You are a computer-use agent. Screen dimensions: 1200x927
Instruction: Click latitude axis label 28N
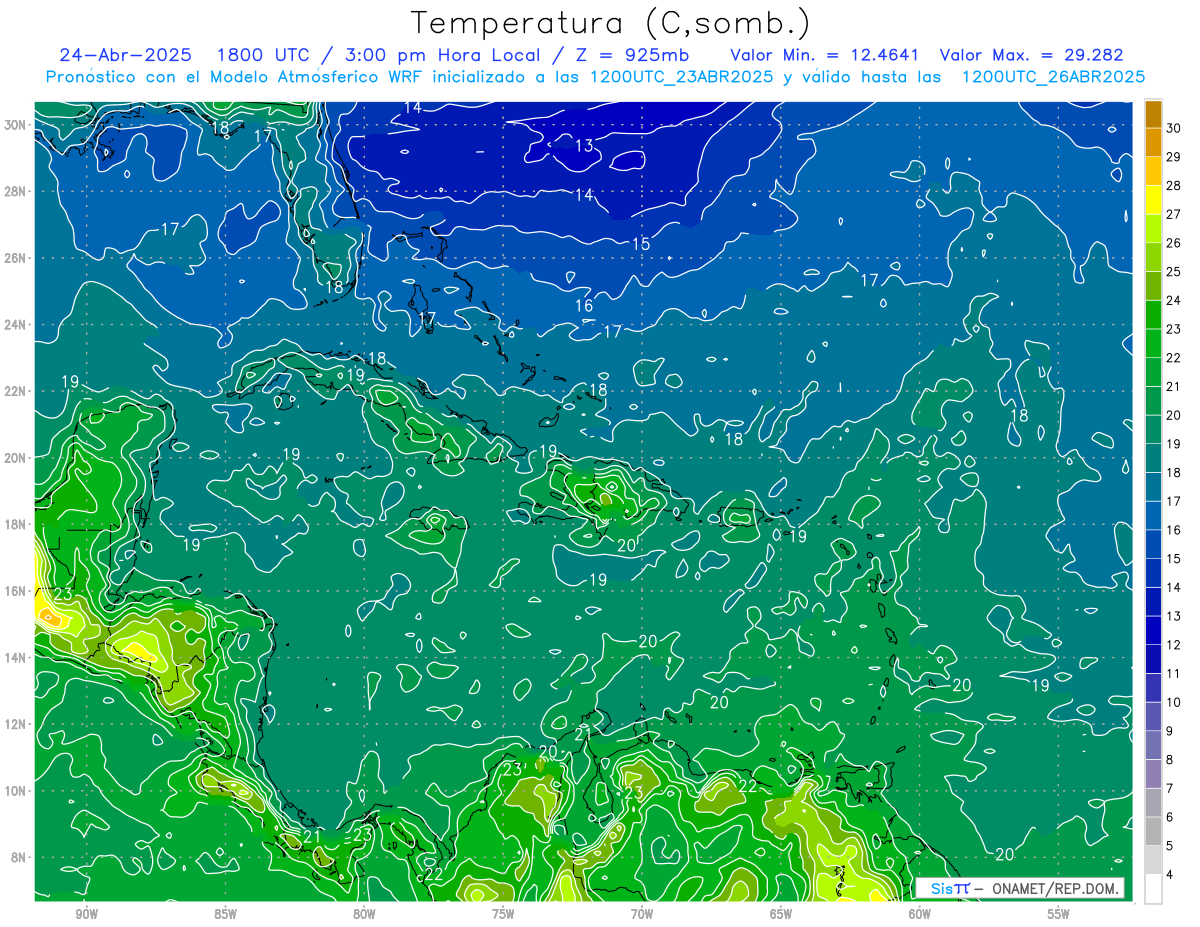tap(14, 191)
